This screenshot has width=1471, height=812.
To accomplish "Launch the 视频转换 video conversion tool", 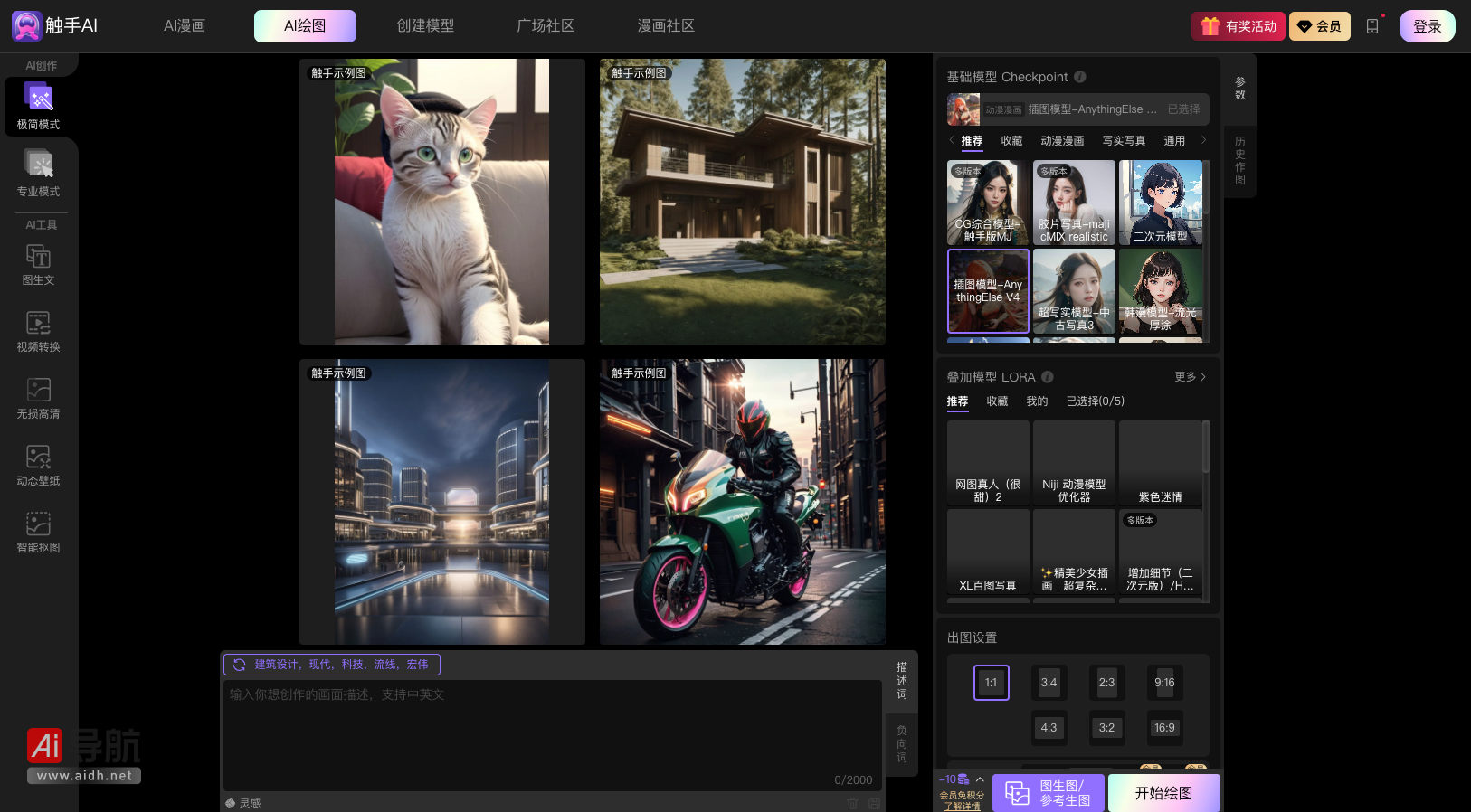I will point(38,331).
